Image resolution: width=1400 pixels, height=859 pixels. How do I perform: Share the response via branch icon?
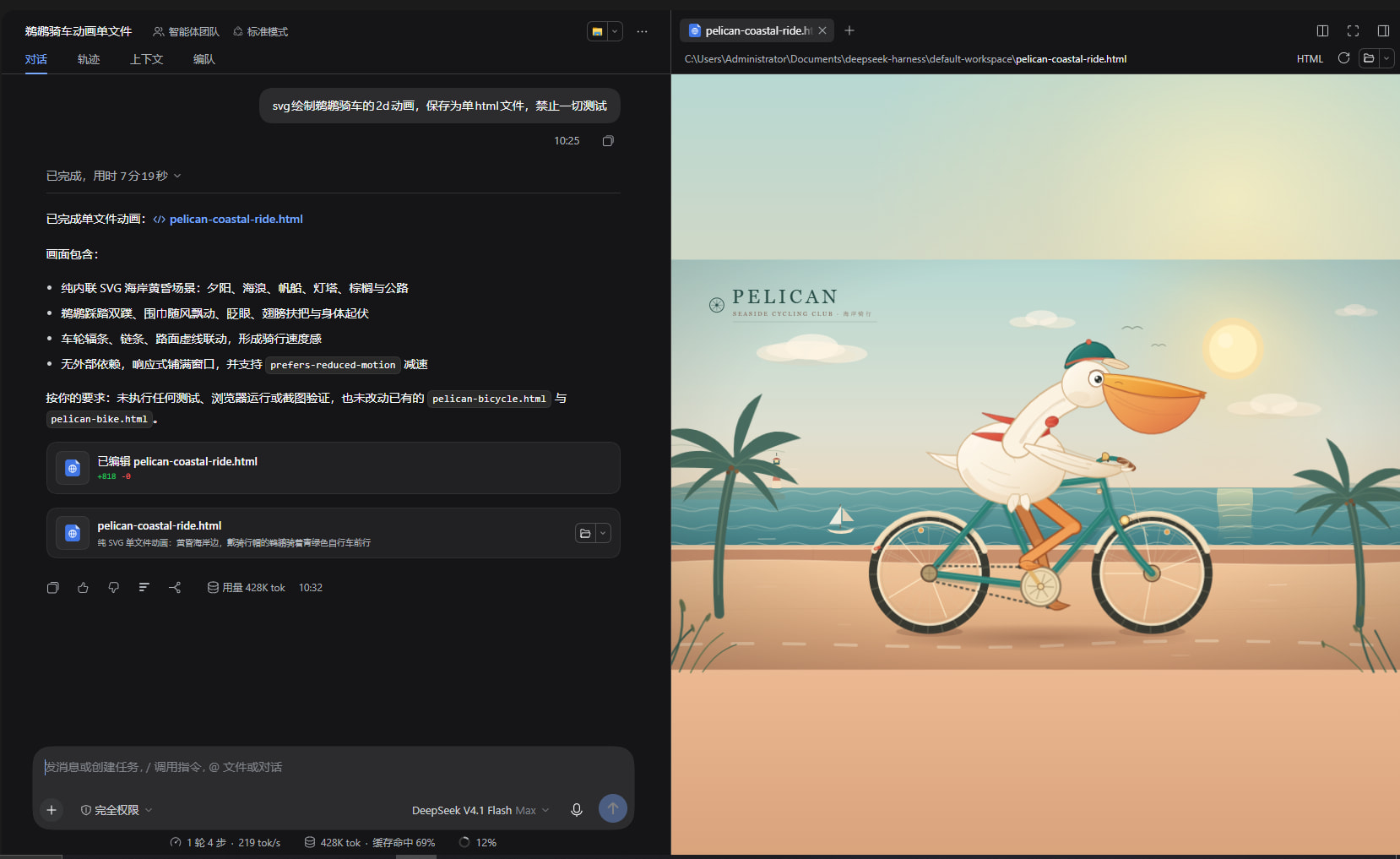(175, 588)
